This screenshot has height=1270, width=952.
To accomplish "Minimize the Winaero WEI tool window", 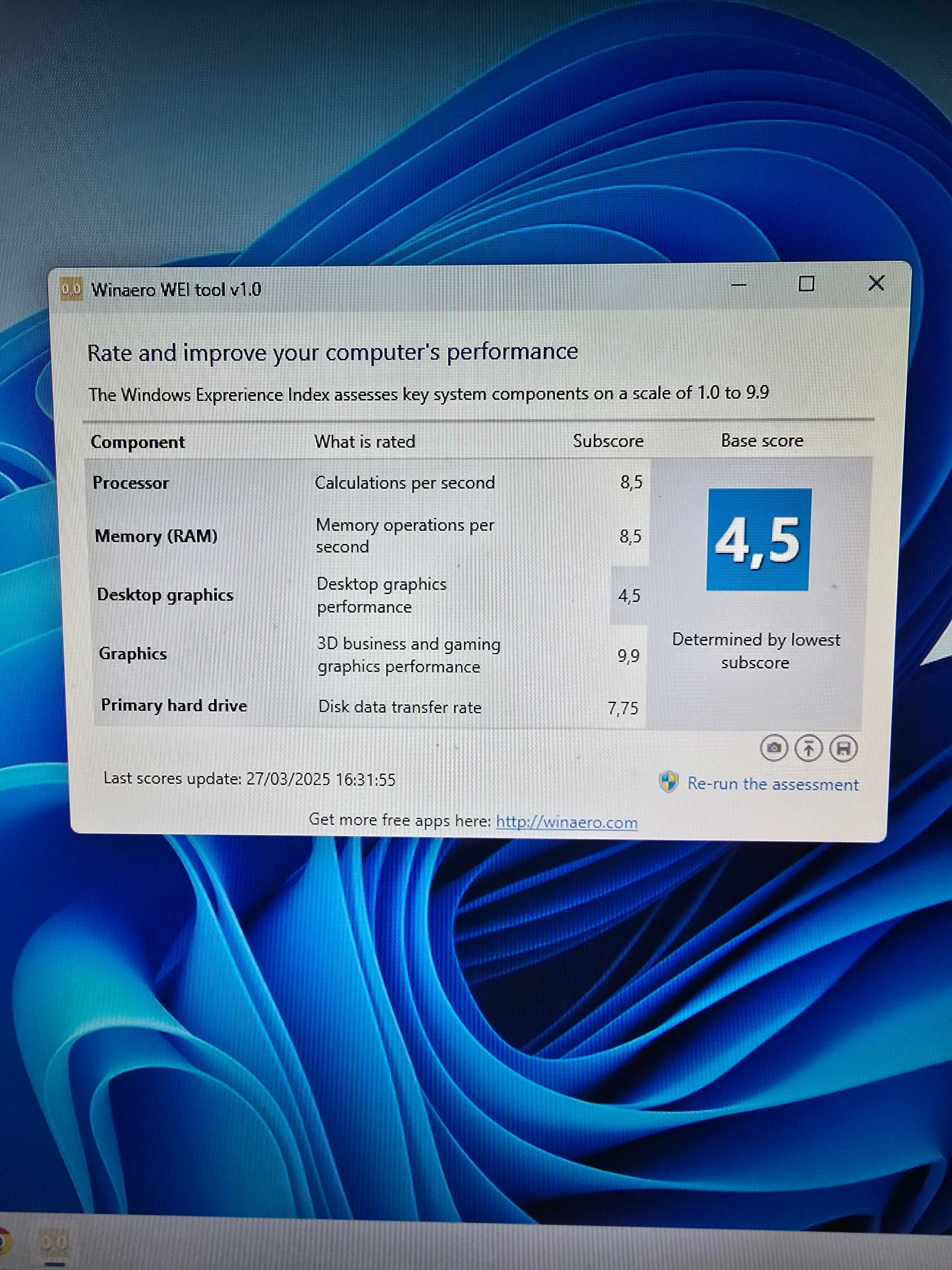I will click(739, 285).
